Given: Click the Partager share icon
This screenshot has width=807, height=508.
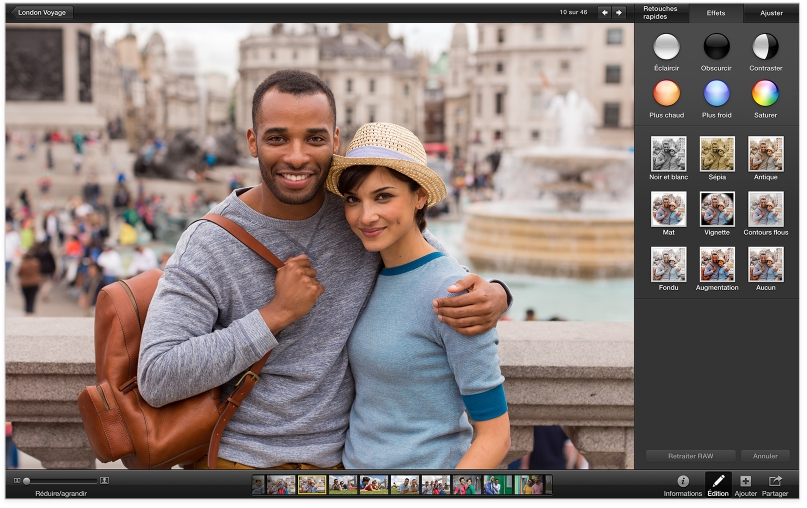Looking at the screenshot, I should pos(774,481).
